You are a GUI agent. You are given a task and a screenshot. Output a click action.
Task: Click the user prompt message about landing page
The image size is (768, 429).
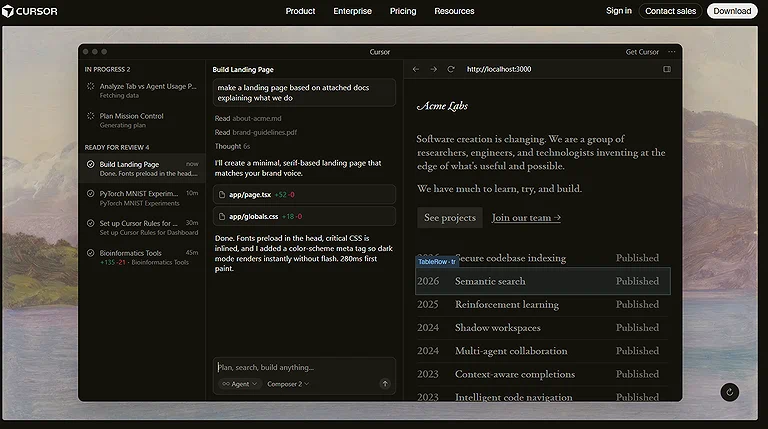[304, 93]
